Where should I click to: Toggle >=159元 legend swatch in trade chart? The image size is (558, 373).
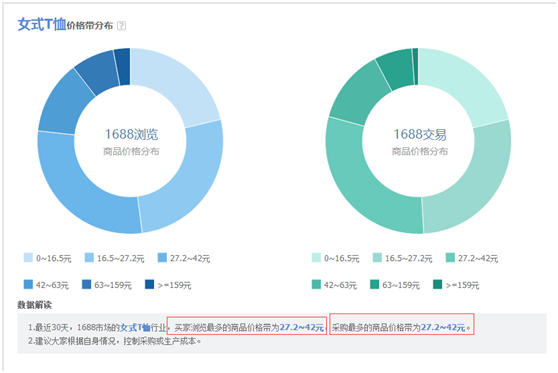(x=437, y=284)
